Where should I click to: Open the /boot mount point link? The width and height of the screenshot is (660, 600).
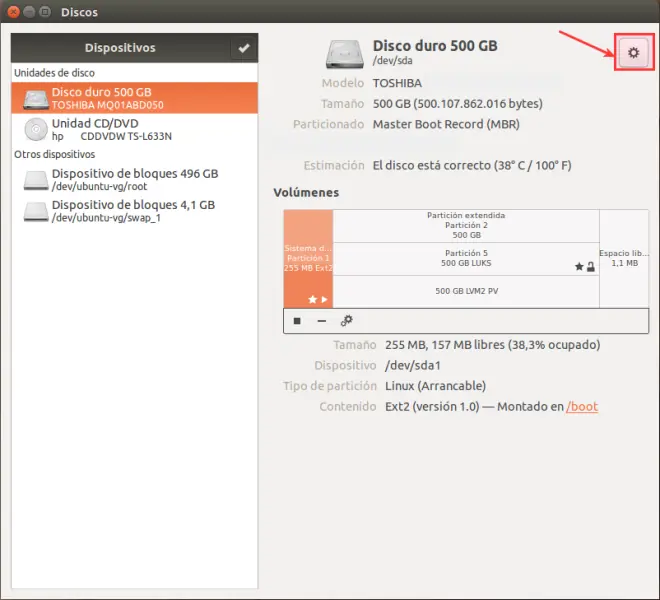(582, 407)
